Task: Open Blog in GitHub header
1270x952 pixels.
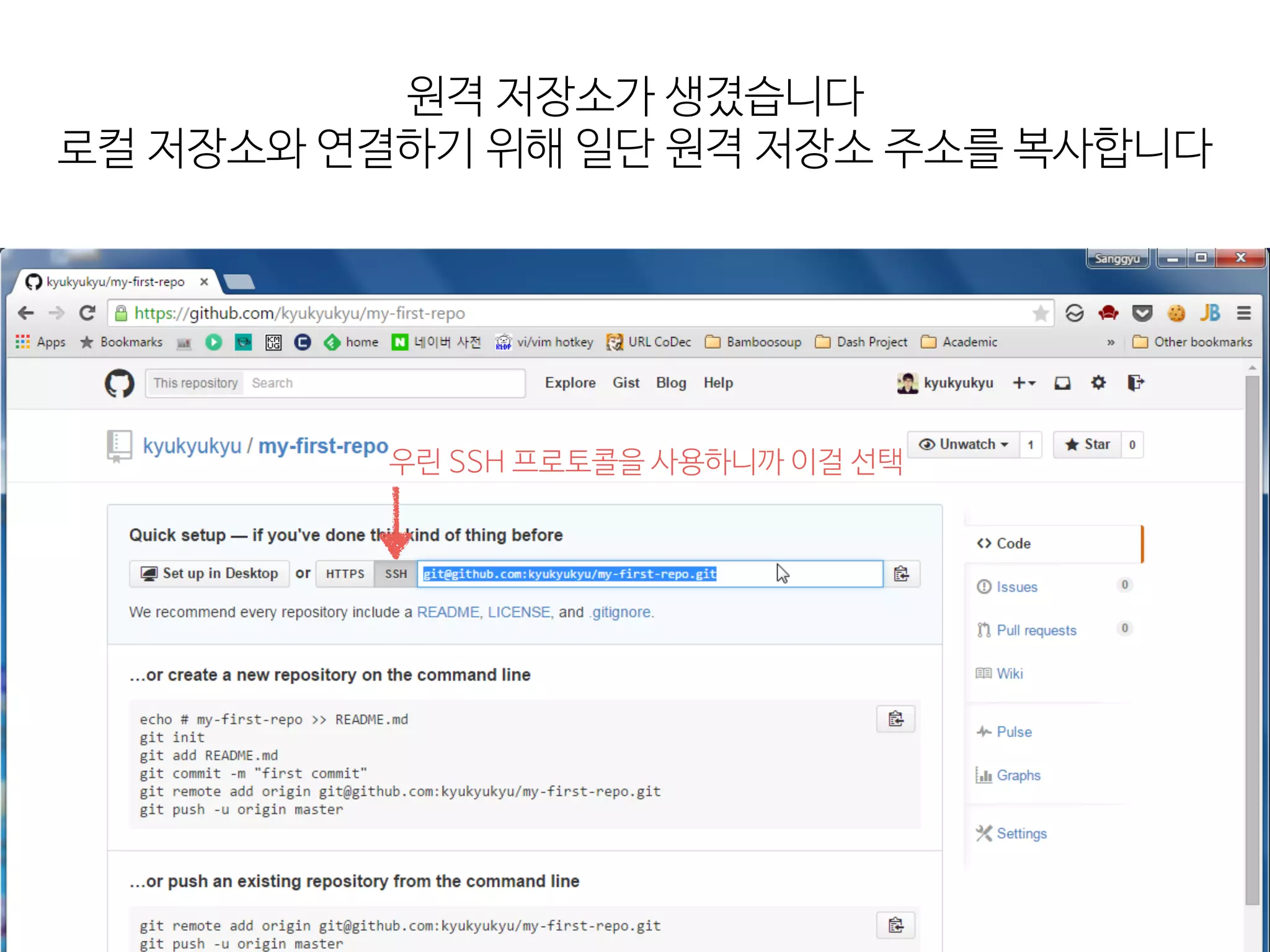Action: [x=671, y=383]
